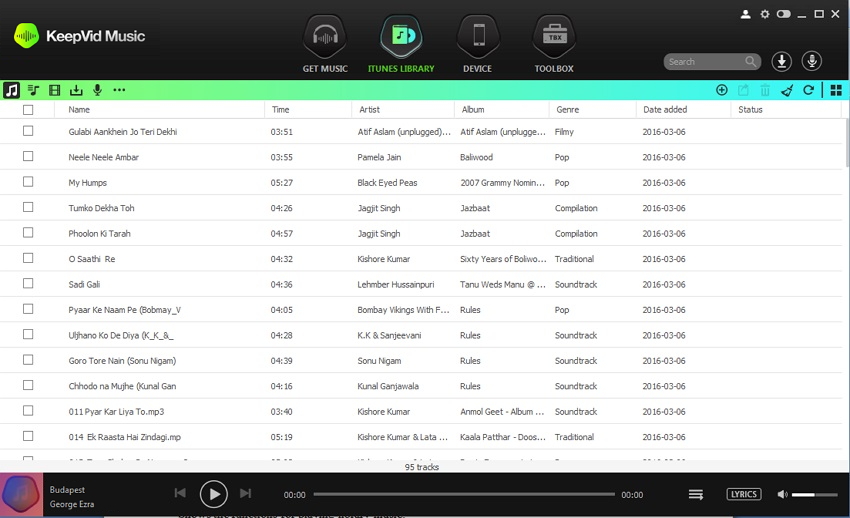Viewport: 850px width, 518px height.
Task: Open the TOOLBOX tab
Action: click(x=553, y=45)
